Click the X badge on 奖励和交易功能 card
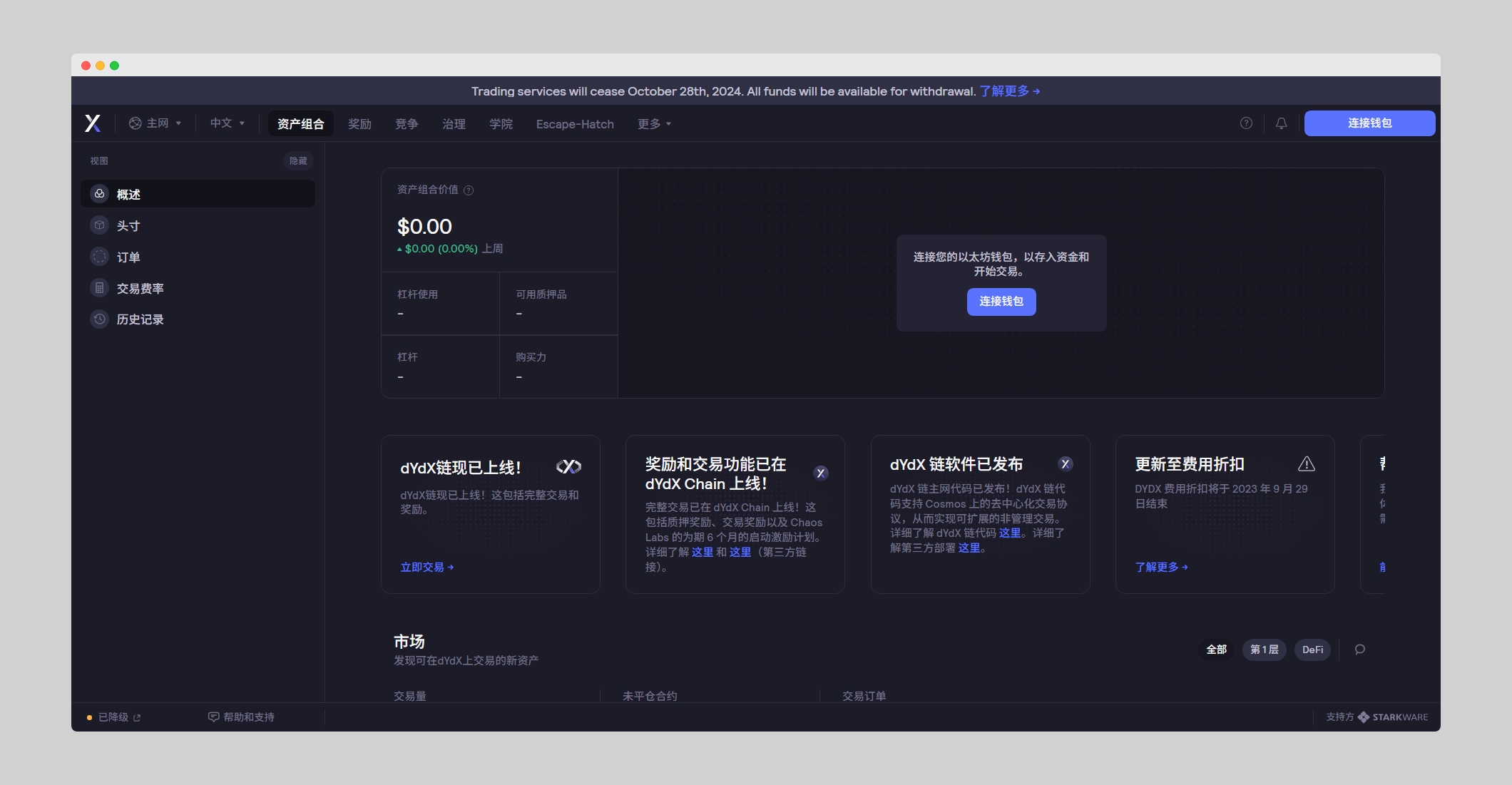 (x=821, y=473)
